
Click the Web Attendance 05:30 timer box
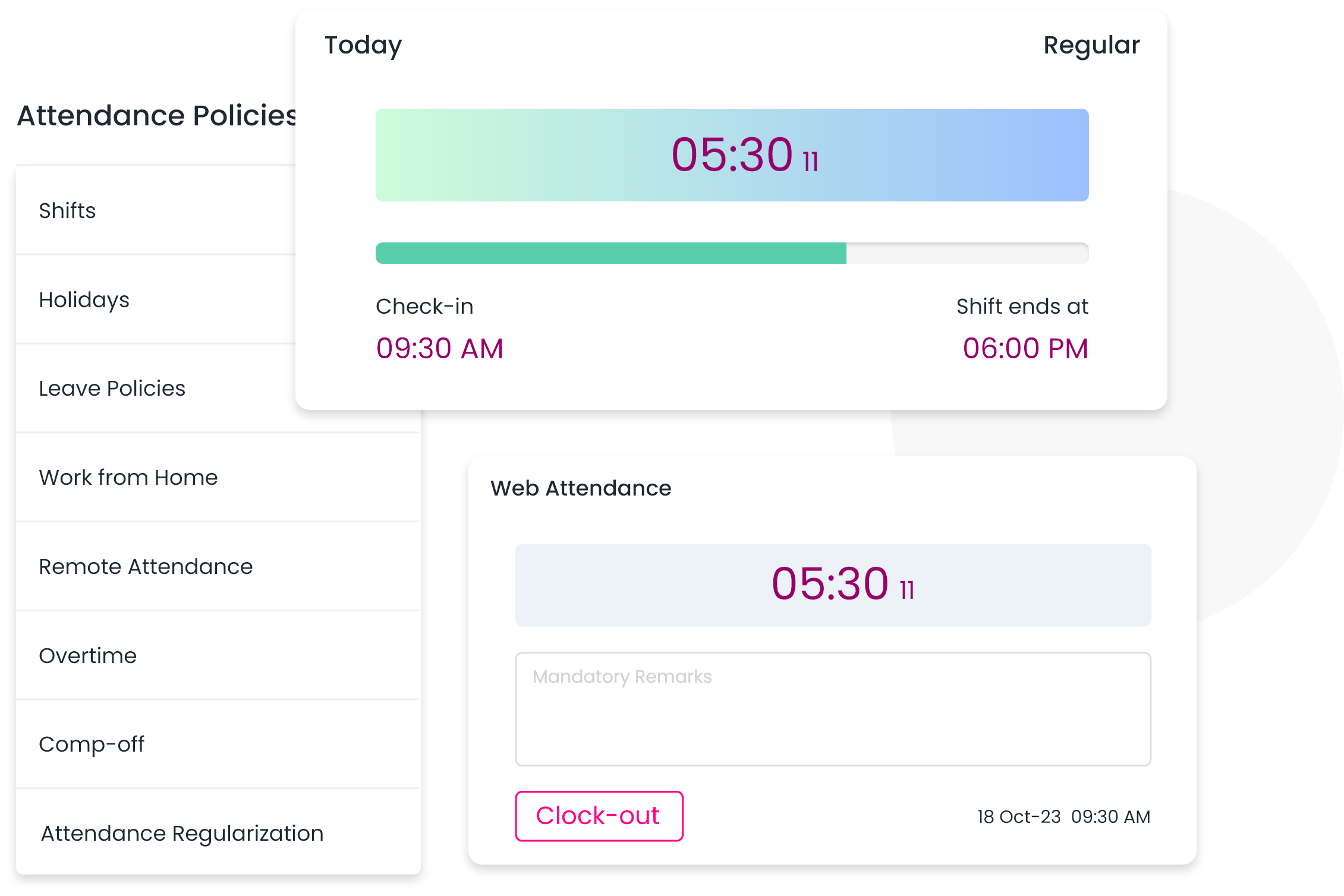point(833,585)
